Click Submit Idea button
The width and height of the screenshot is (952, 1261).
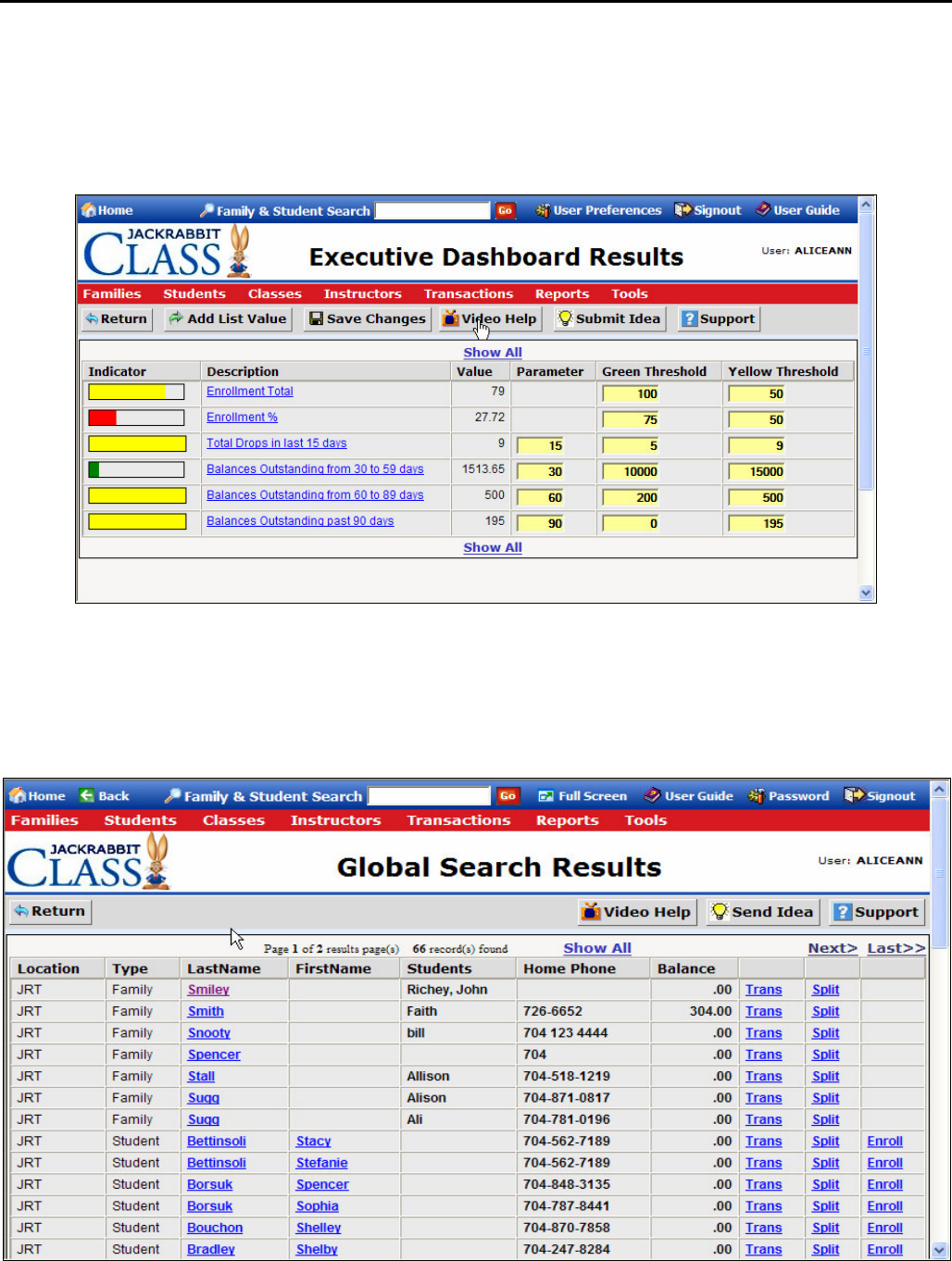(x=609, y=318)
